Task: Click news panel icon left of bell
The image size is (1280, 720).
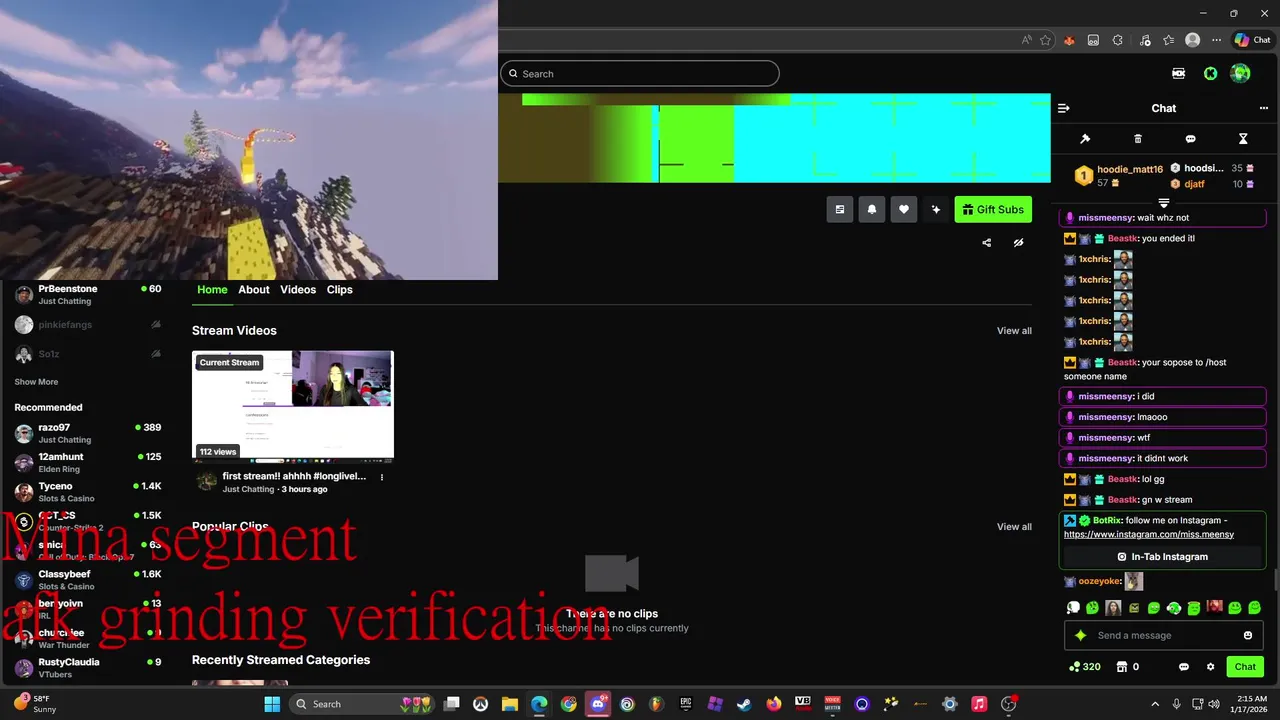Action: point(840,209)
